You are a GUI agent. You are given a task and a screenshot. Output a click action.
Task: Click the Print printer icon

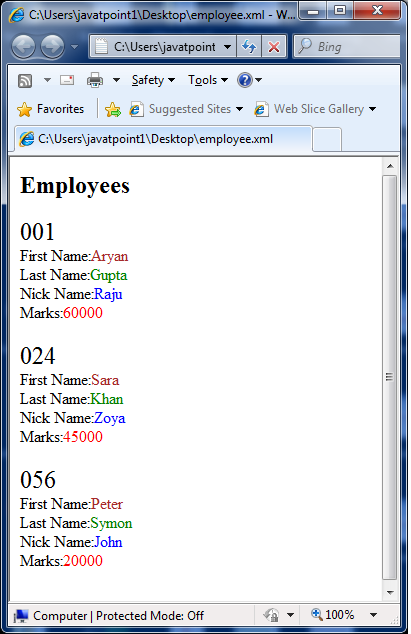pos(95,80)
